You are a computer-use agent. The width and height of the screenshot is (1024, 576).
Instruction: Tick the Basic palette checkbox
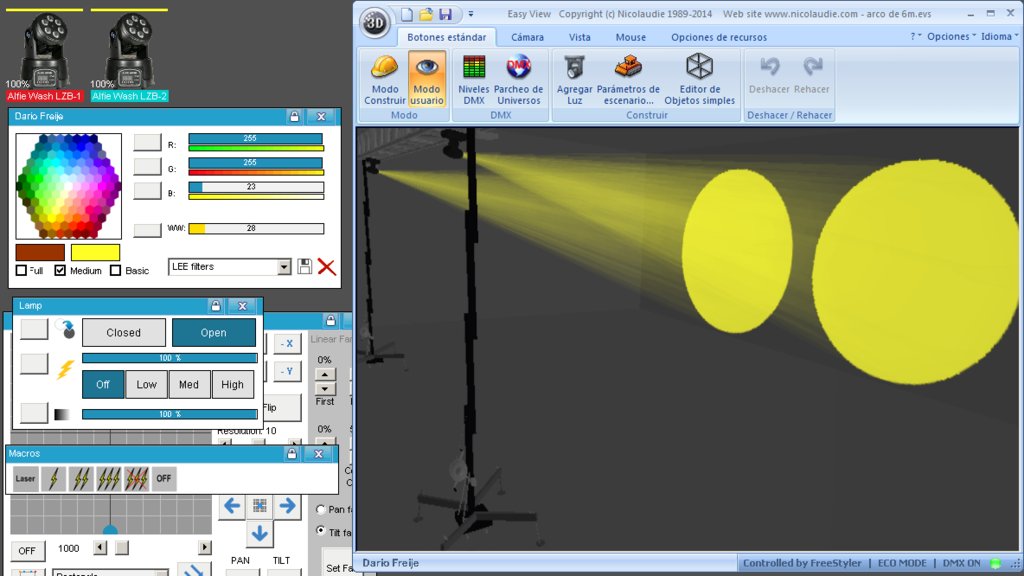pos(116,270)
